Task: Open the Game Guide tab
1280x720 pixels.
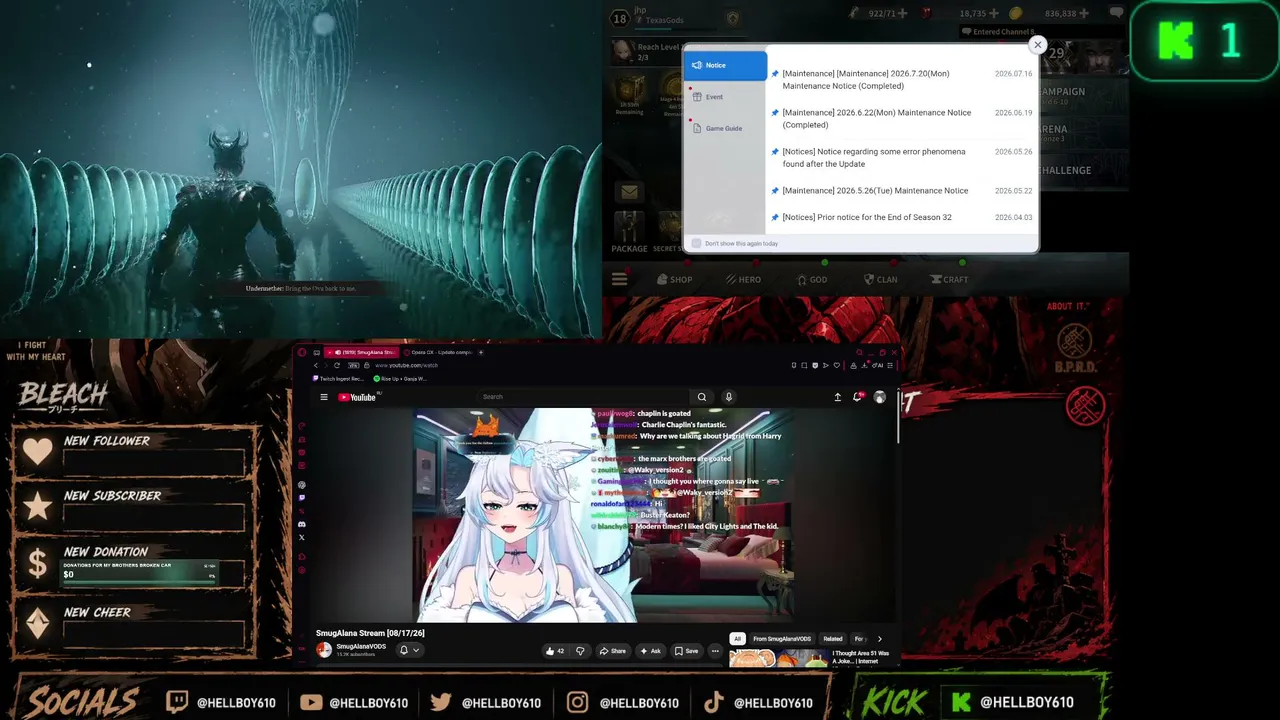Action: (725, 128)
